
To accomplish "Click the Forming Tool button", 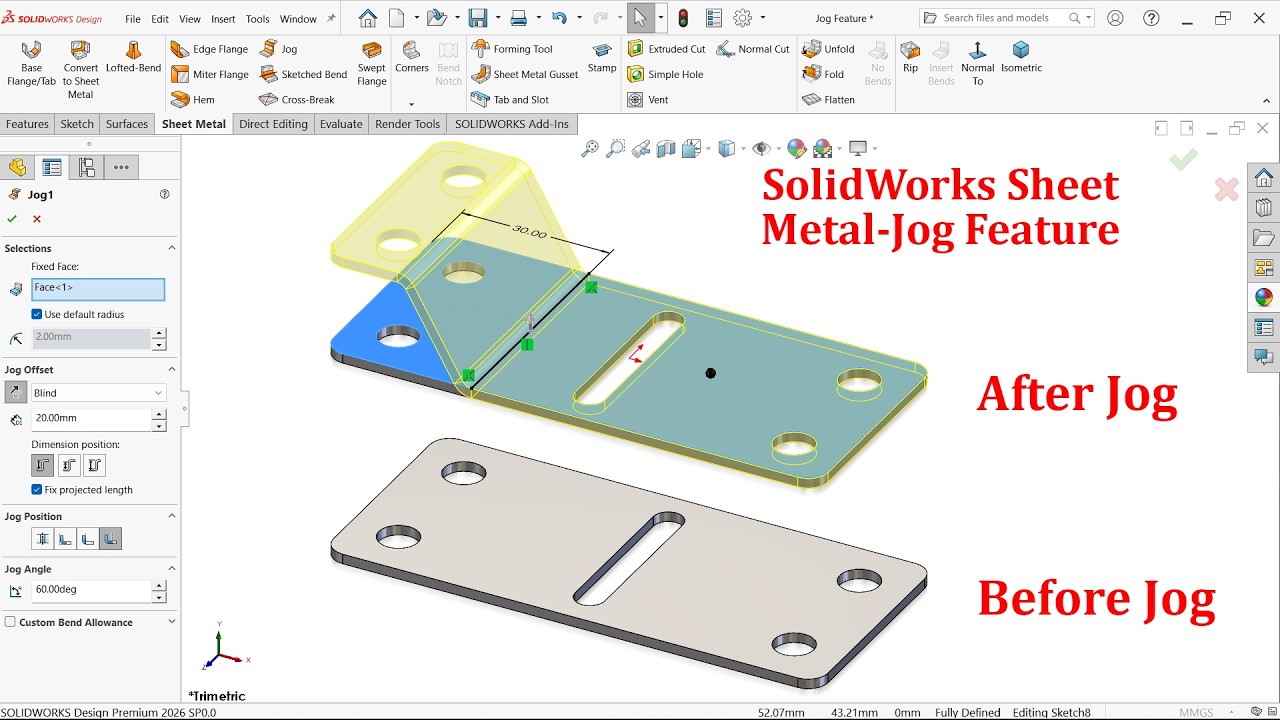I will click(512, 49).
